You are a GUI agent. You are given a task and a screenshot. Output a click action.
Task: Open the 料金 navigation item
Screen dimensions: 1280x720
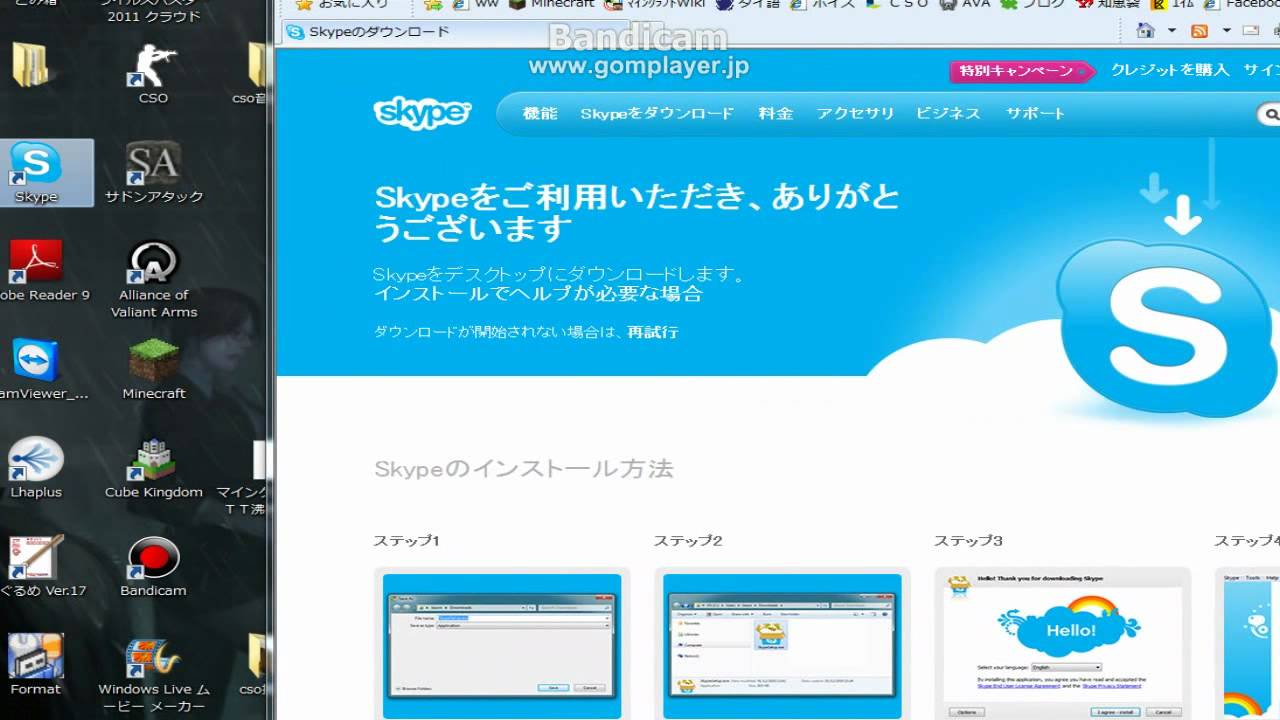[775, 113]
